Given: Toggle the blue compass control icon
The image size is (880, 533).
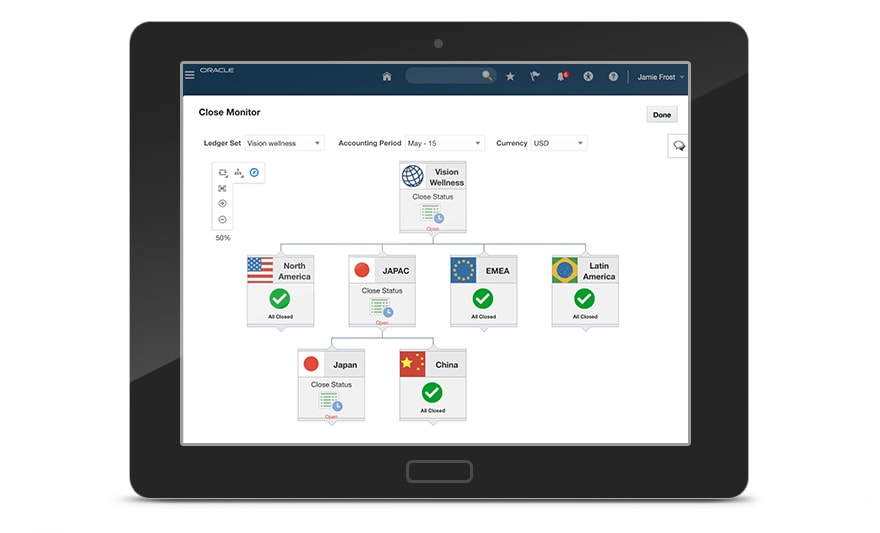Looking at the screenshot, I should point(254,172).
